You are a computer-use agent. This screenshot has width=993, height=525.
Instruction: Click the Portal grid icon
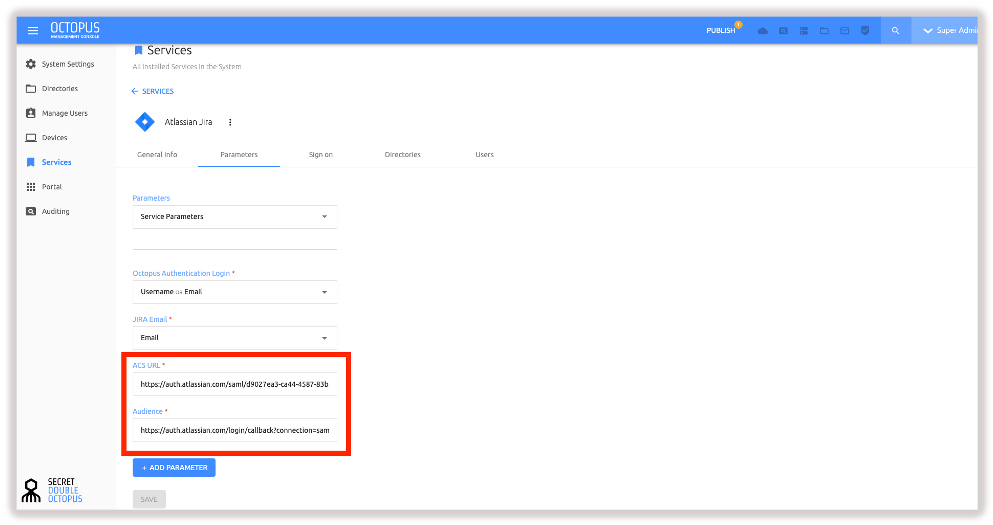pyautogui.click(x=30, y=187)
